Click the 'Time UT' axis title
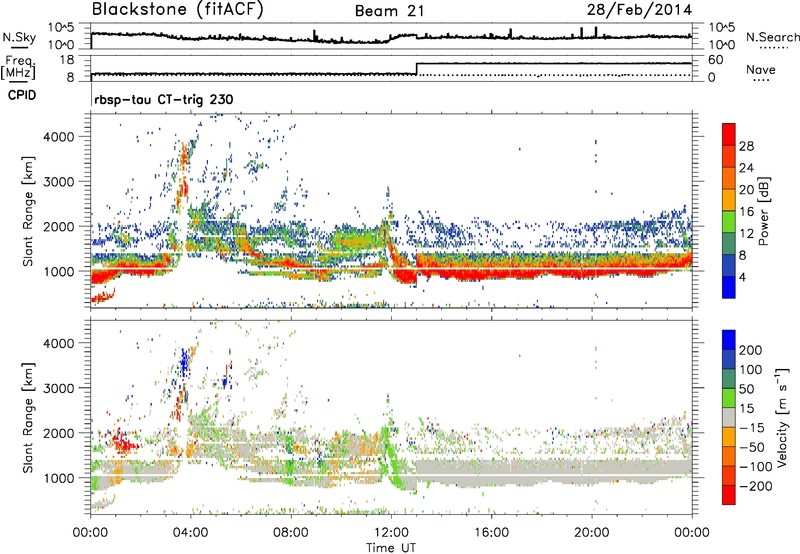800x554 pixels. 391,548
